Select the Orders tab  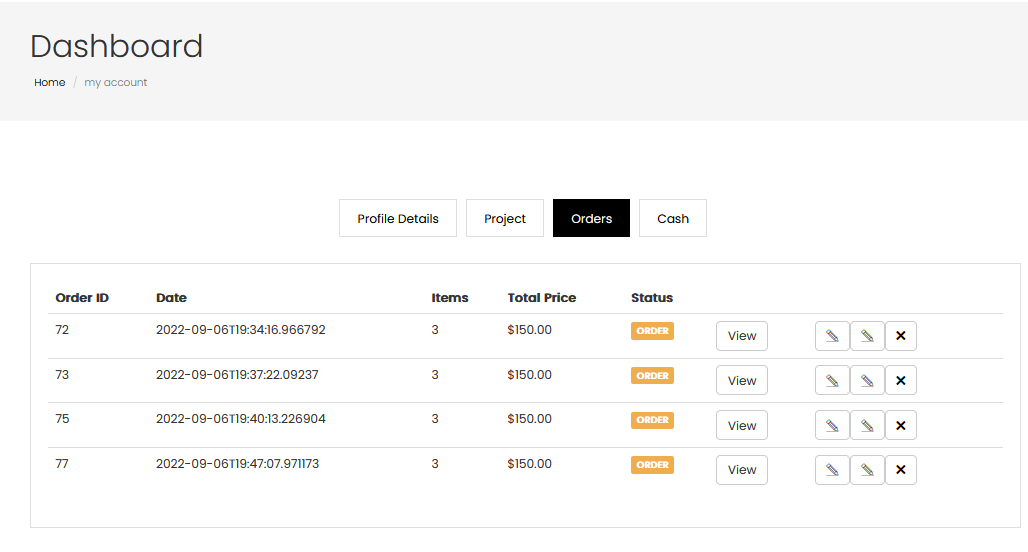tap(591, 218)
